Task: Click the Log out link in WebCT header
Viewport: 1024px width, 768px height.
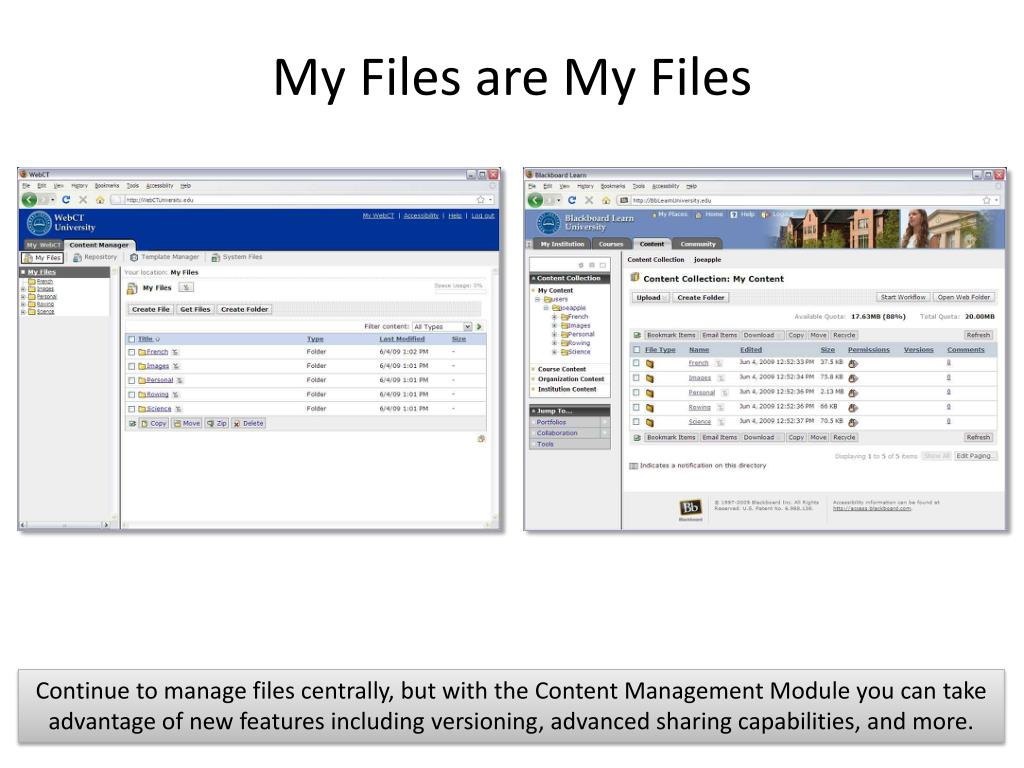Action: [483, 216]
